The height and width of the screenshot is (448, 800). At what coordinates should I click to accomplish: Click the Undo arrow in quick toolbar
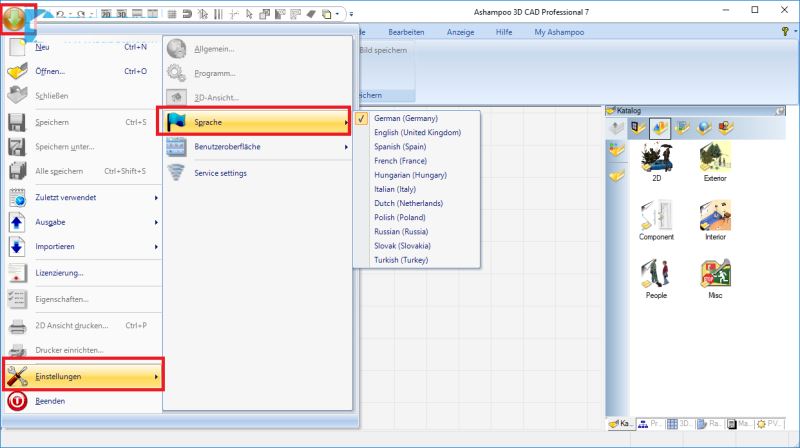tap(60, 14)
